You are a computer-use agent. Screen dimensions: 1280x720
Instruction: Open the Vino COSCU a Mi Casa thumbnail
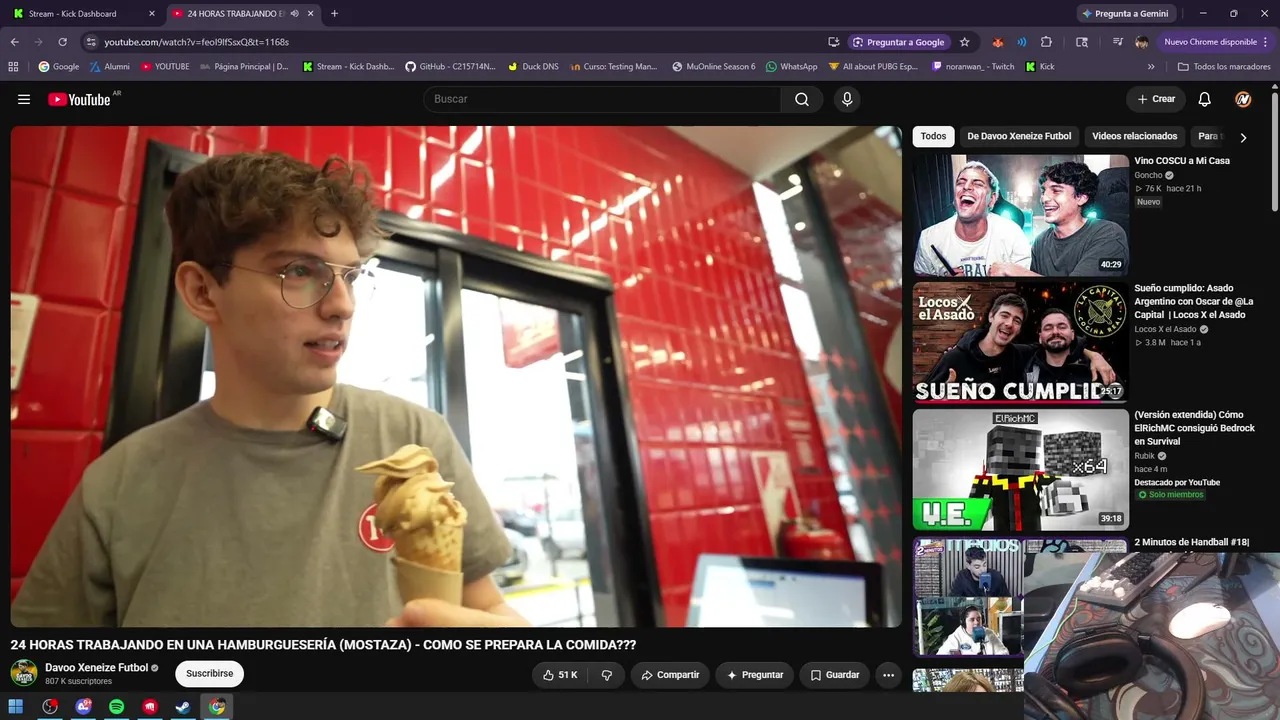coord(1020,215)
